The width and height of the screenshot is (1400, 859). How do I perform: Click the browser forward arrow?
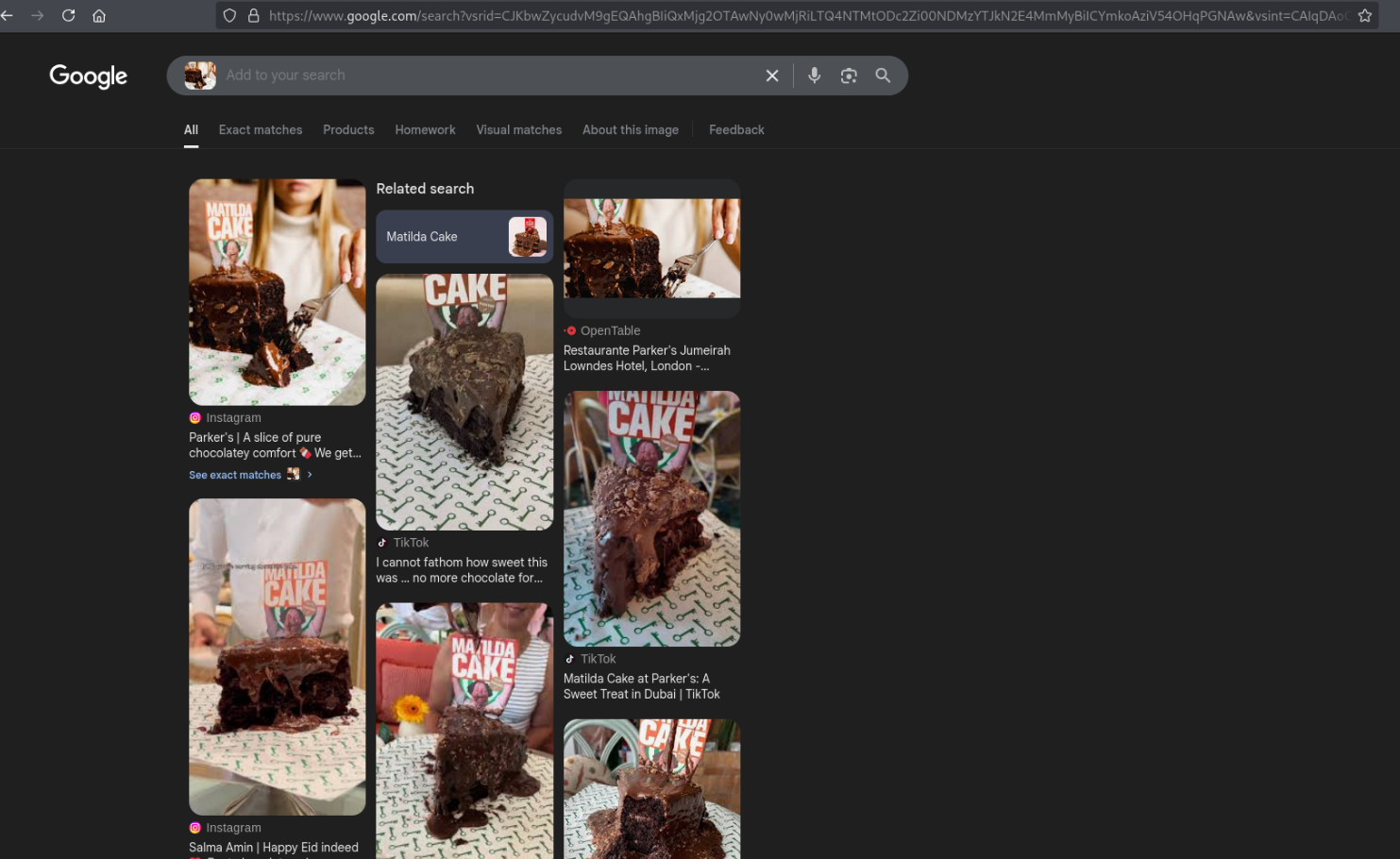click(38, 15)
